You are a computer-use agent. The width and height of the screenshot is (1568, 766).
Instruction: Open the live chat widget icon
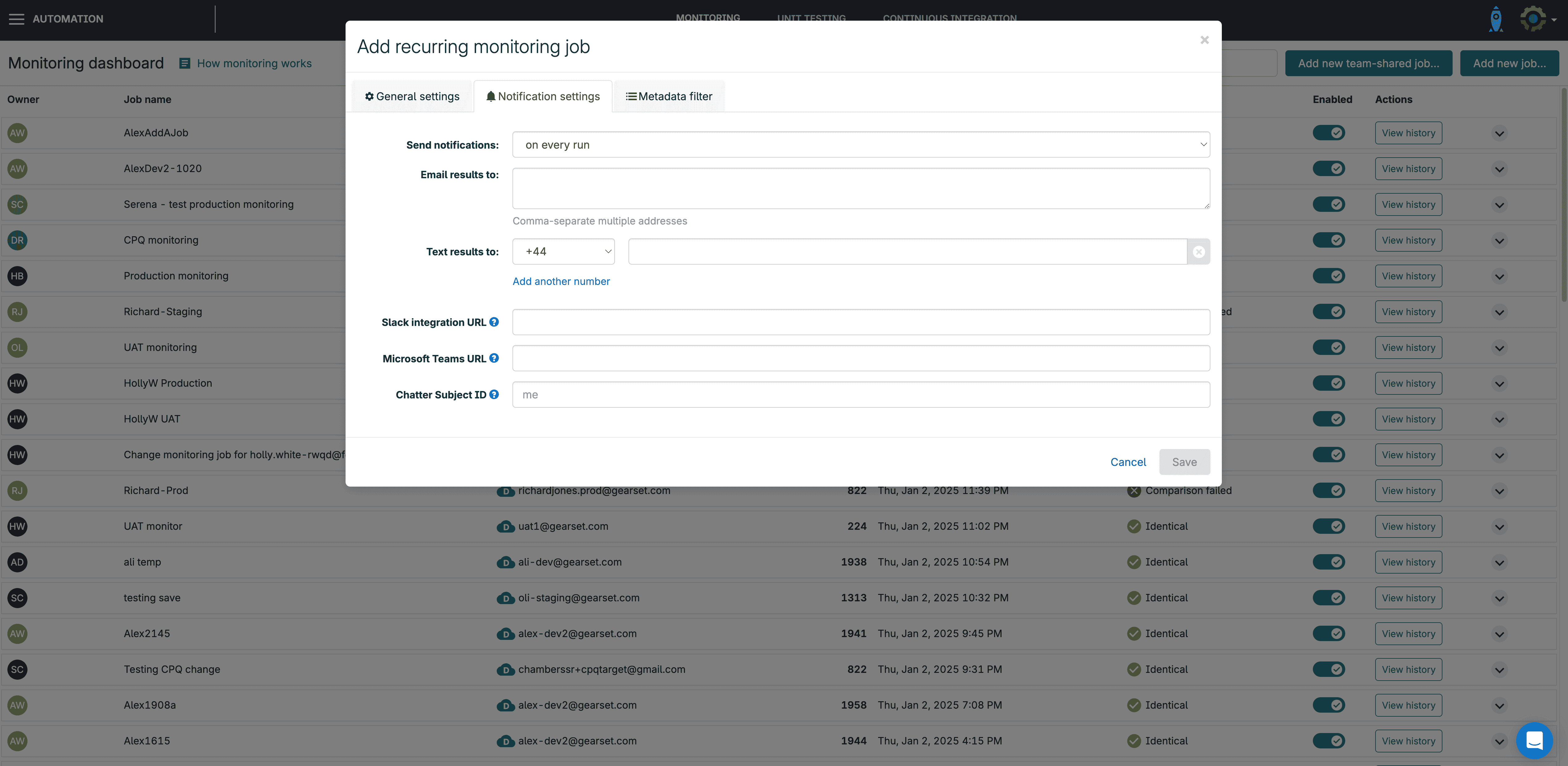tap(1534, 740)
